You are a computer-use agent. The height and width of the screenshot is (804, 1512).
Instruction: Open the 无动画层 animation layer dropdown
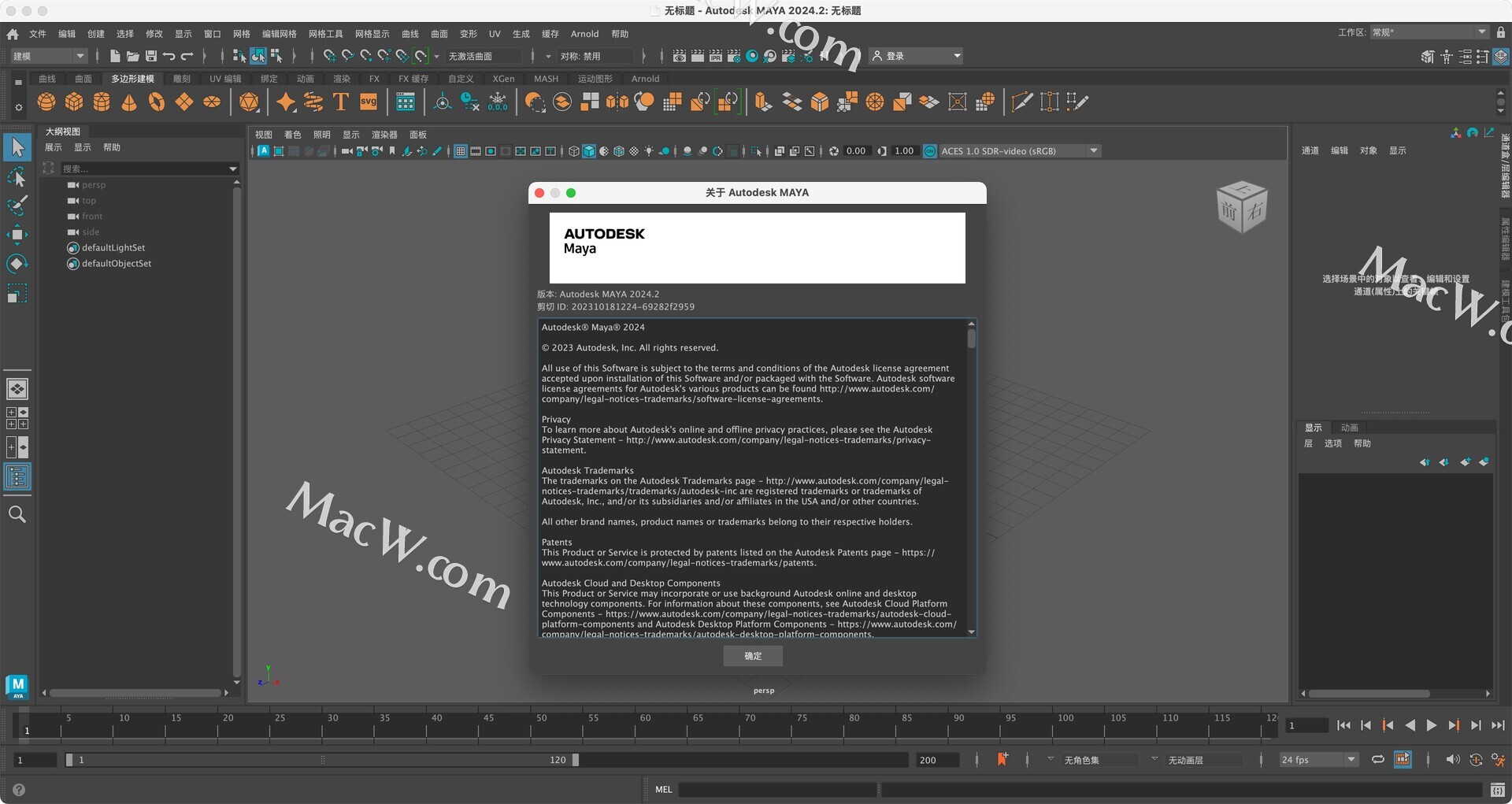coord(1154,759)
